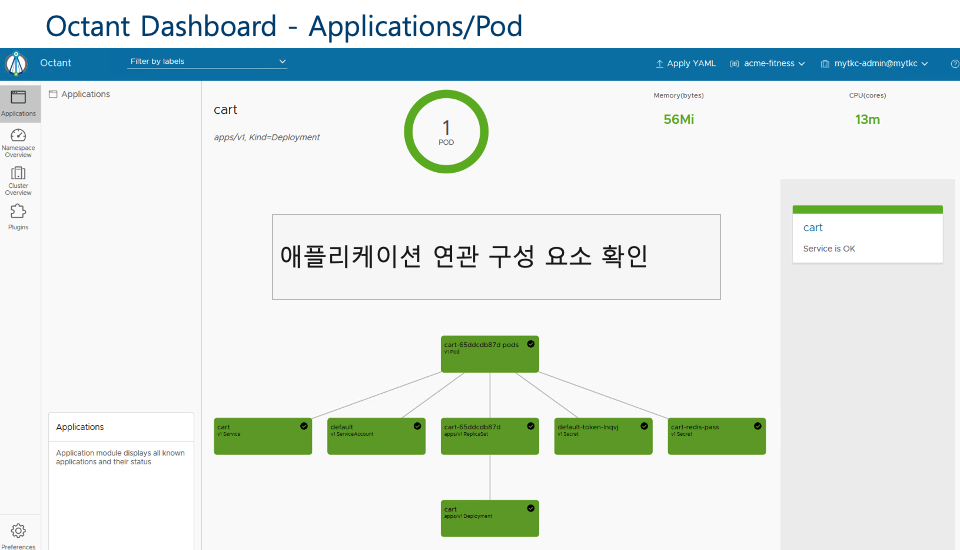This screenshot has height=550, width=960.
Task: Click check icon on cart-redis-pass Secret node
Action: [x=758, y=426]
